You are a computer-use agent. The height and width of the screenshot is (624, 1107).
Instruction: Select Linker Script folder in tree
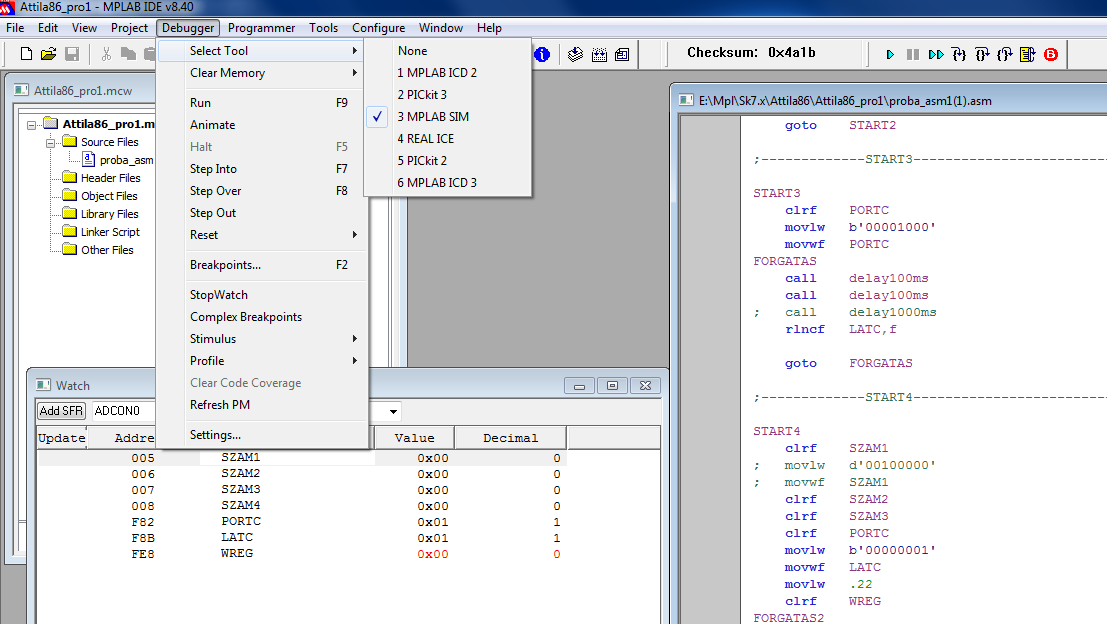(x=110, y=232)
